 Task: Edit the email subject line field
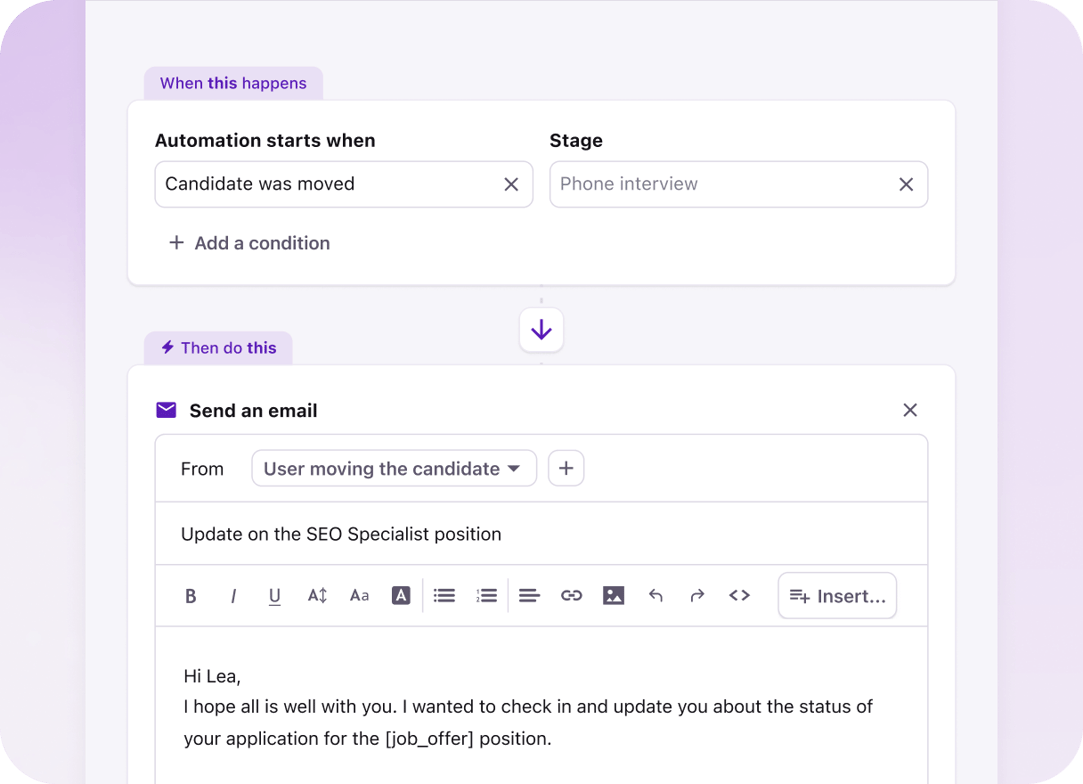point(540,533)
